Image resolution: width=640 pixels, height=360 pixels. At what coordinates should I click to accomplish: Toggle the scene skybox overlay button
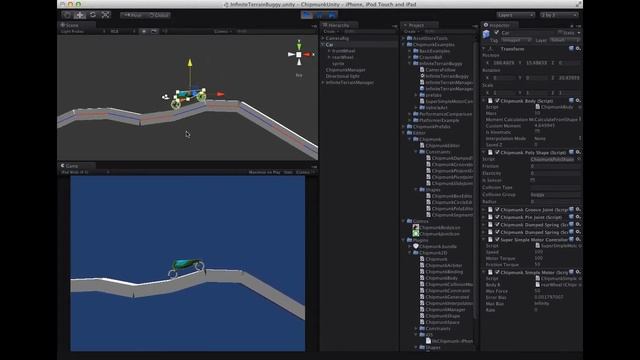tap(154, 31)
